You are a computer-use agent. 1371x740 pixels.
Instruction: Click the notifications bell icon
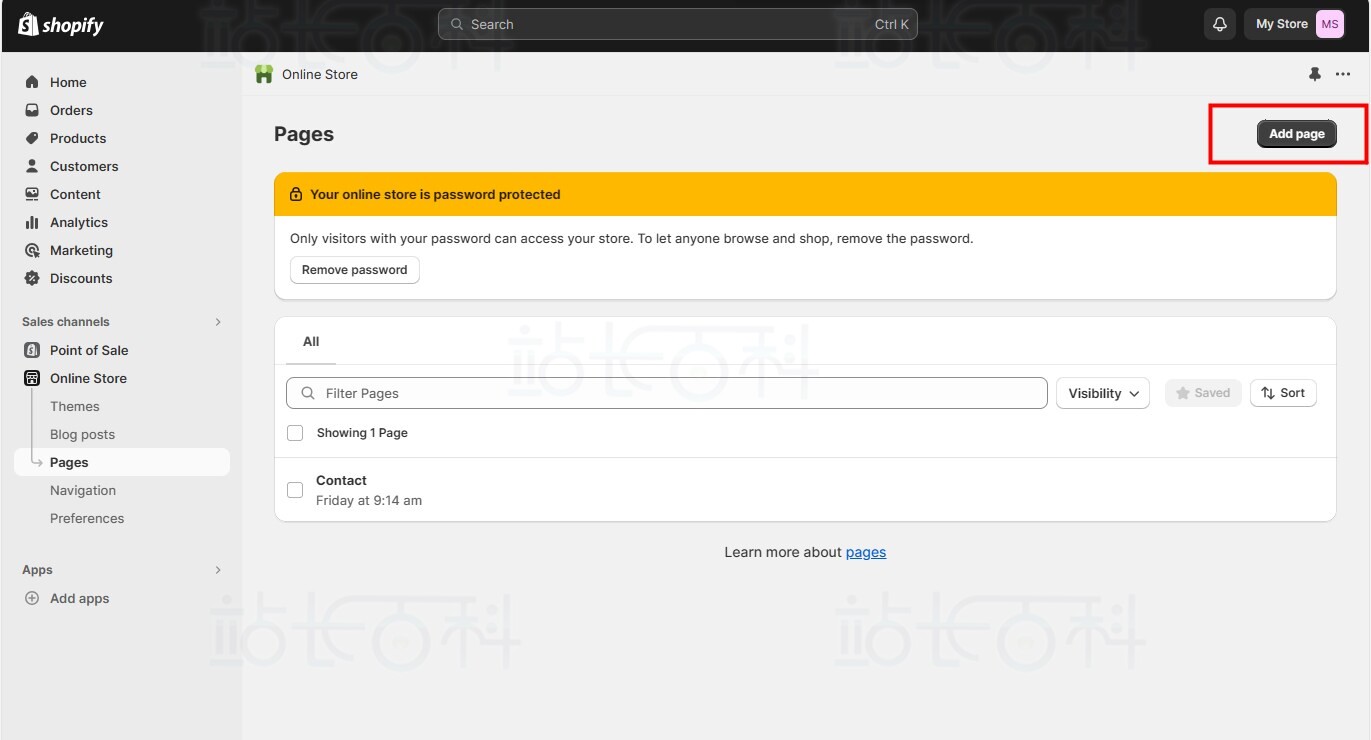[x=1219, y=25]
